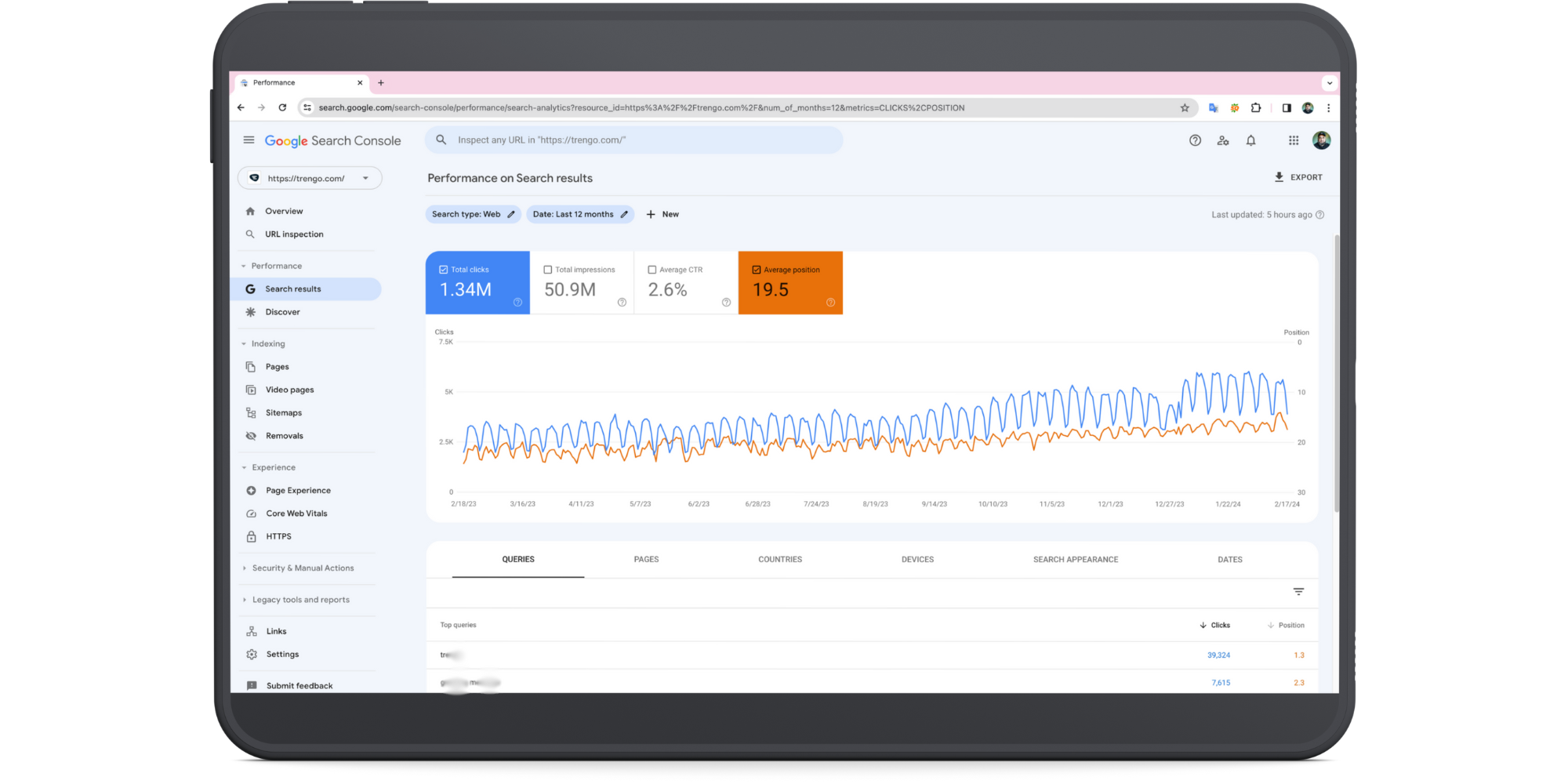Add a New filter
The width and height of the screenshot is (1568, 784).
point(662,214)
